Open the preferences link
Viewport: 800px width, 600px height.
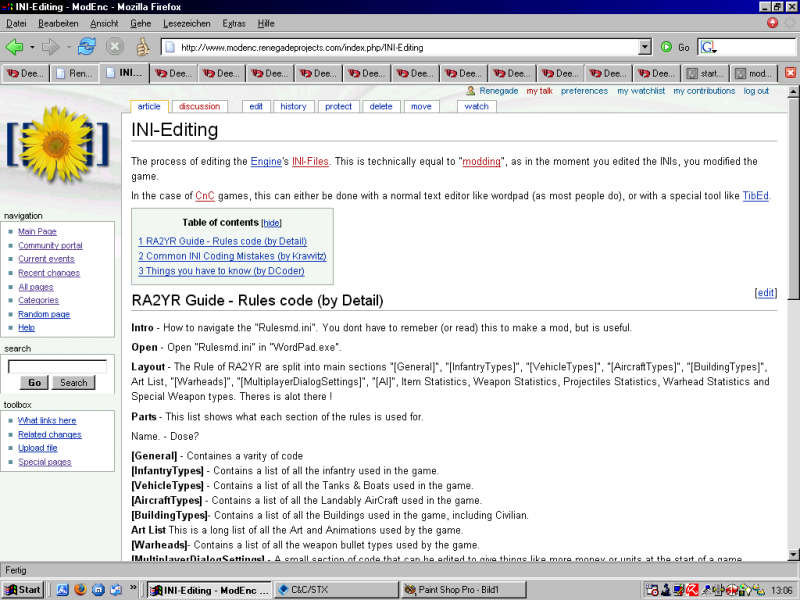point(584,91)
